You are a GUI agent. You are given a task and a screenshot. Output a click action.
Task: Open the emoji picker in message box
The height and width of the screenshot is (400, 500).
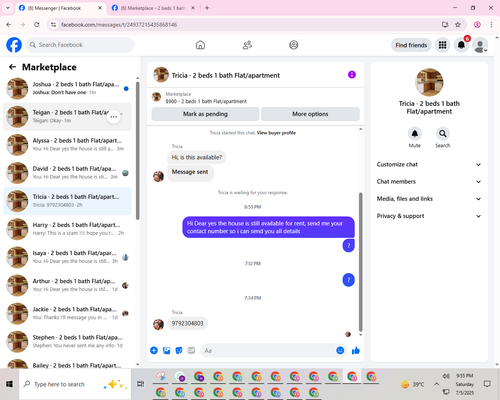coord(340,350)
